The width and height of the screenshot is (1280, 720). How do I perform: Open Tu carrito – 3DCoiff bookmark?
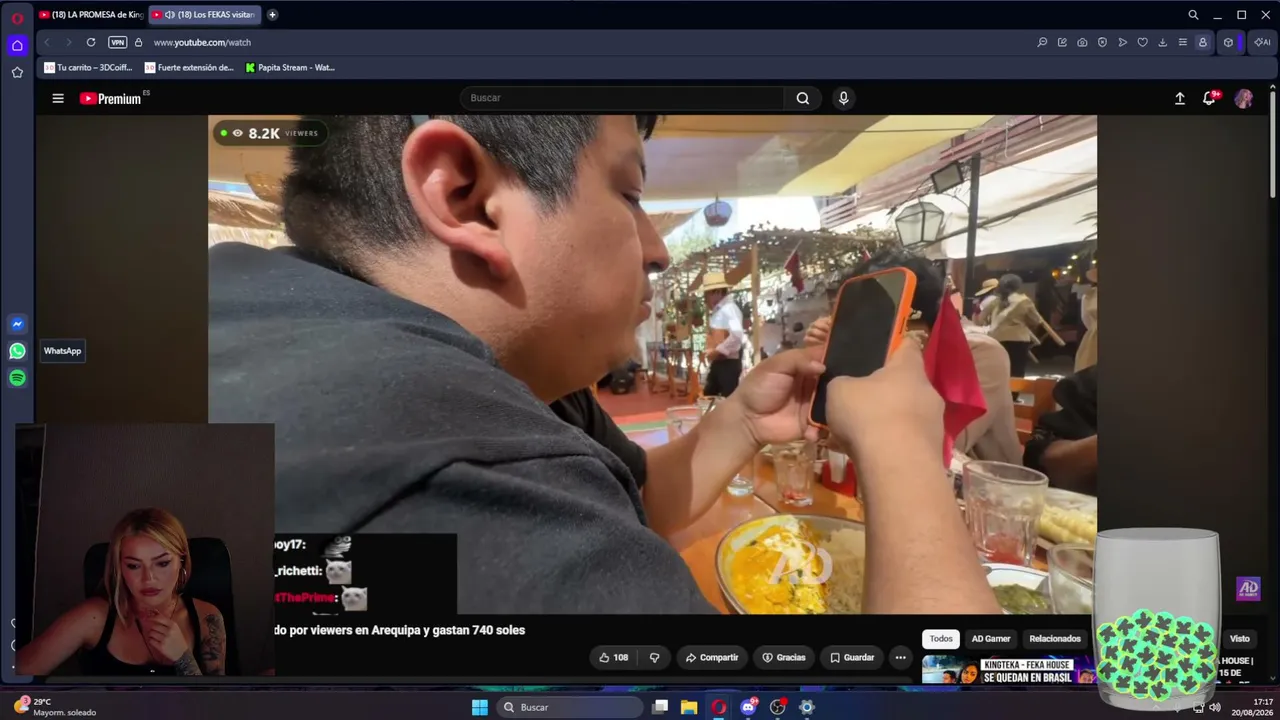tap(89, 68)
